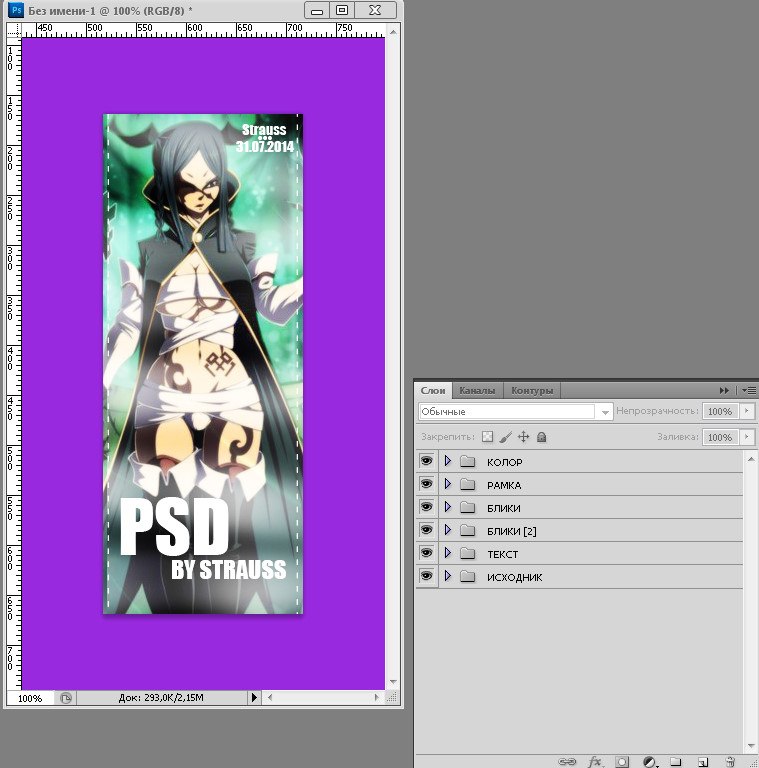
Task: Lock transparent pixels icon
Action: [x=487, y=436]
